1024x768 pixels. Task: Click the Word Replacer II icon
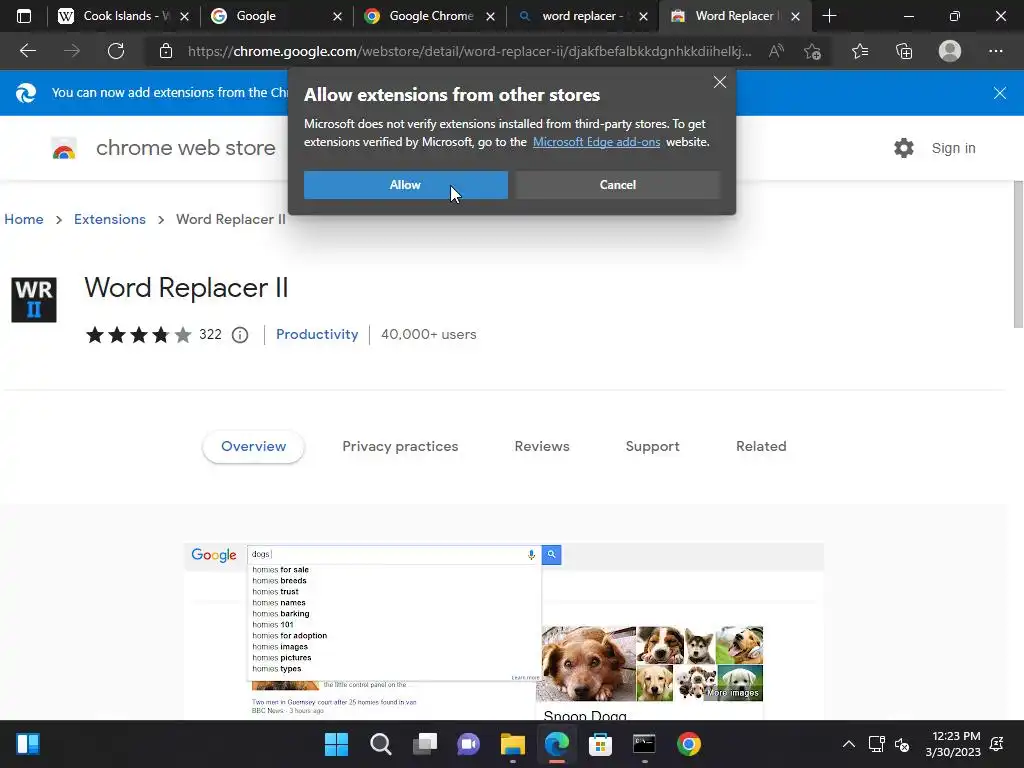(x=34, y=300)
